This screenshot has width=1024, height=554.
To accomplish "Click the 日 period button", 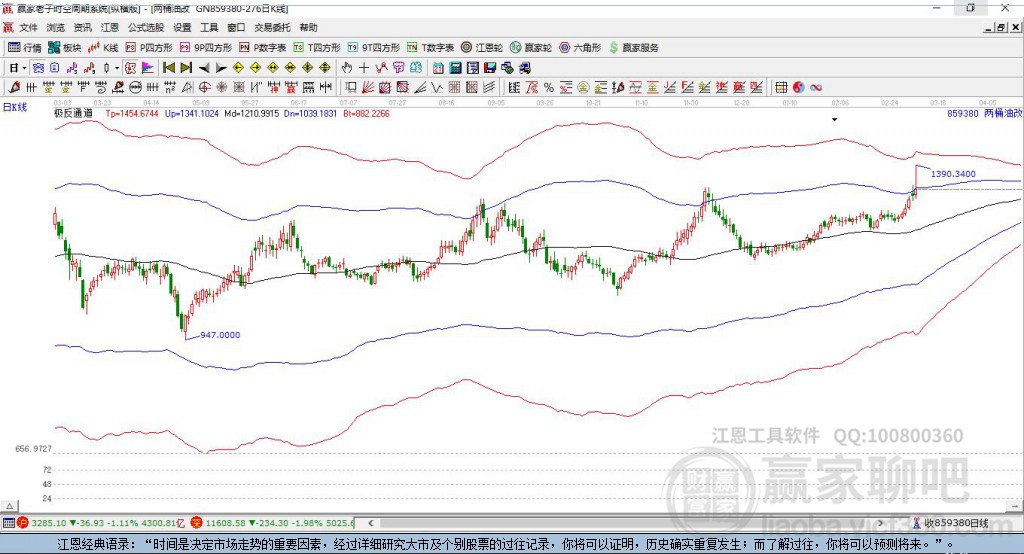I will [14, 68].
